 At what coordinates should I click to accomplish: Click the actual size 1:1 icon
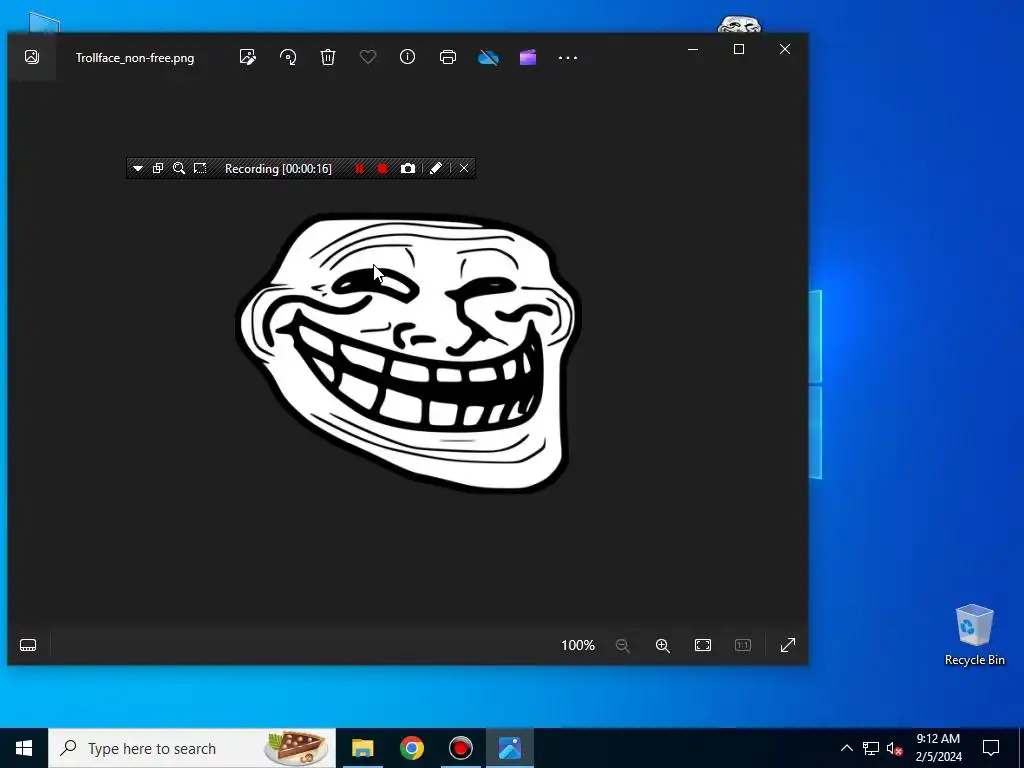coord(743,645)
